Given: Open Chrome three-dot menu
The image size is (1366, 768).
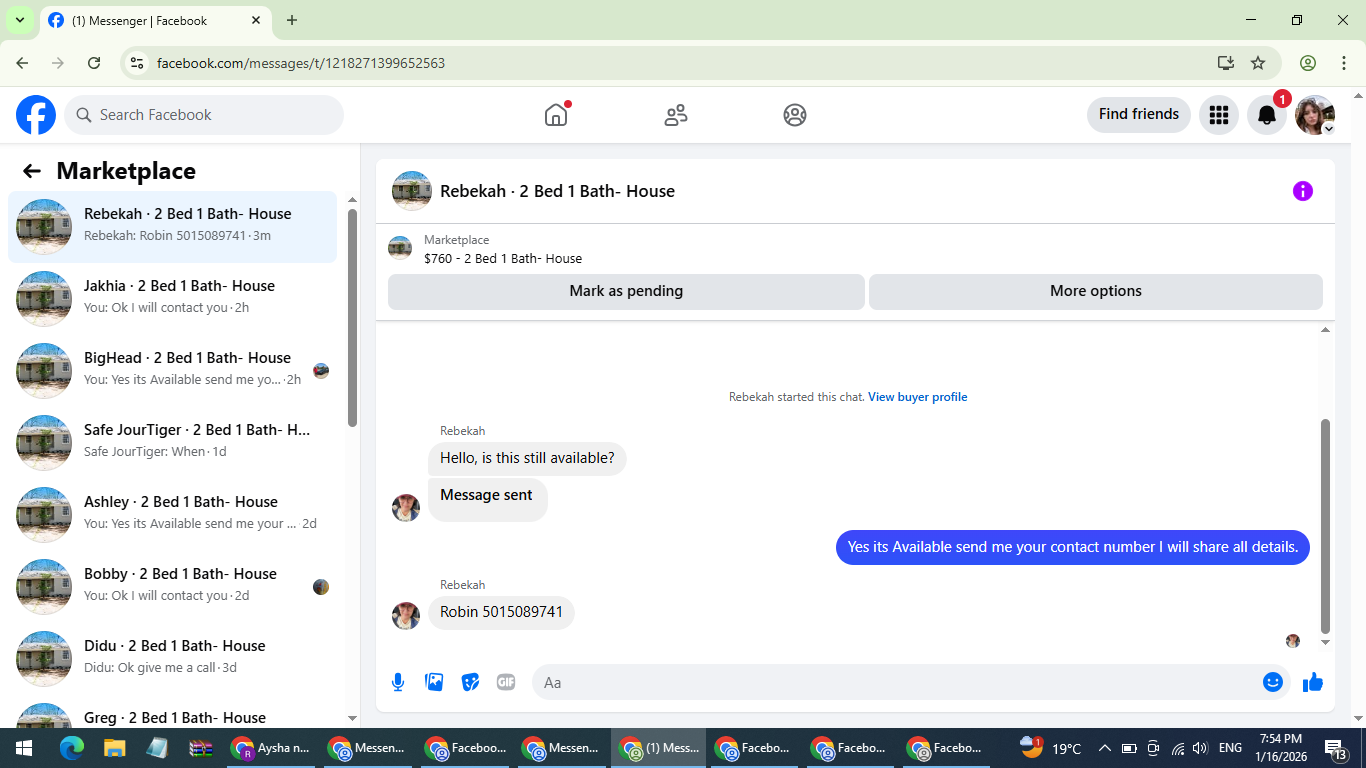Looking at the screenshot, I should (x=1343, y=63).
